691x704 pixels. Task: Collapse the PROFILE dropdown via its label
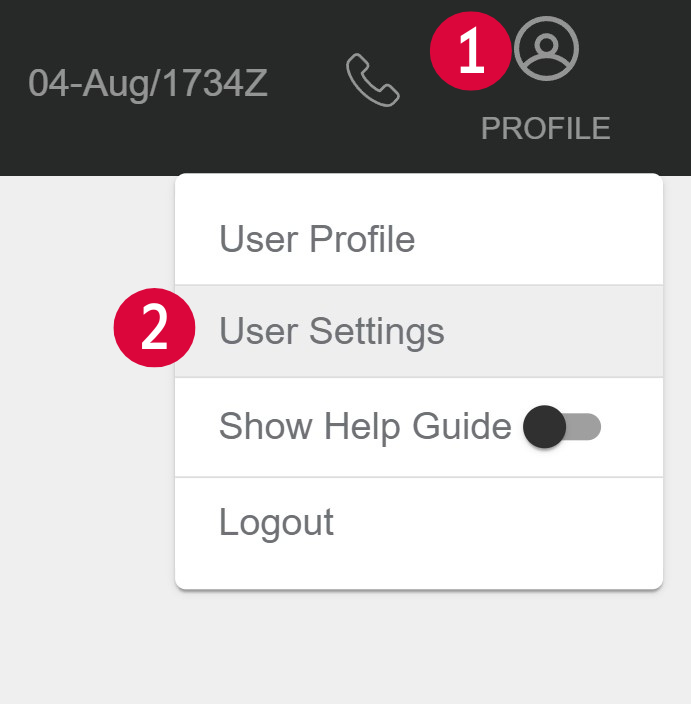pos(546,128)
